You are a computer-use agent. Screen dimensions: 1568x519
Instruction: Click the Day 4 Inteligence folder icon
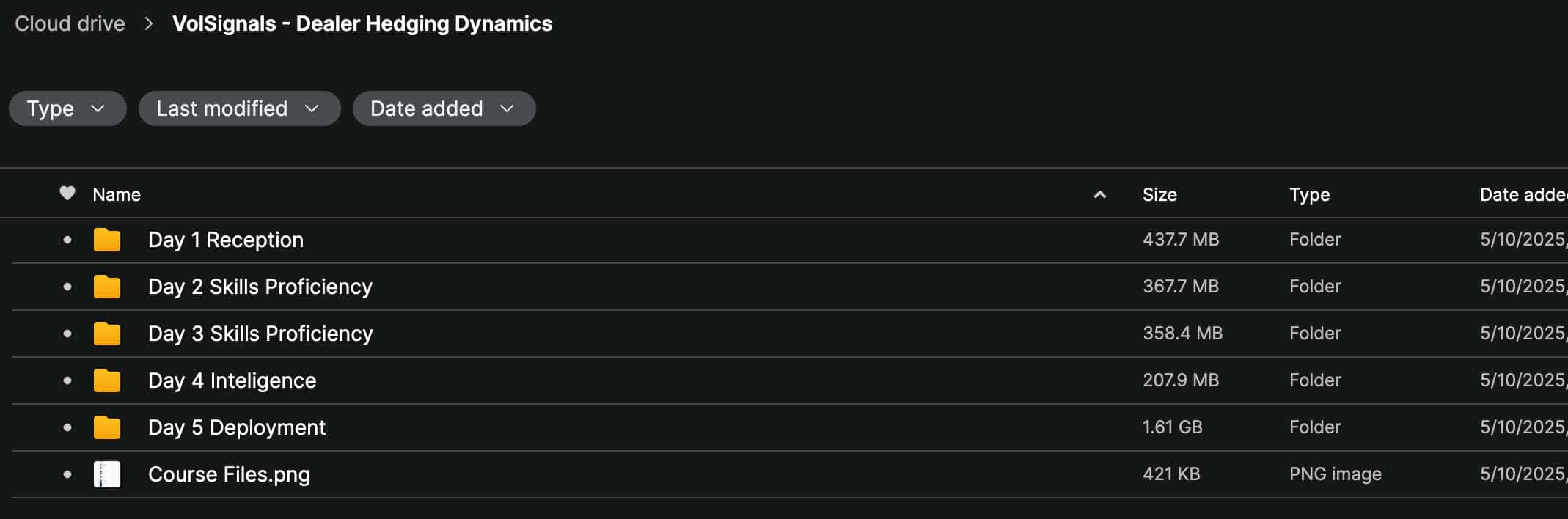pos(107,380)
